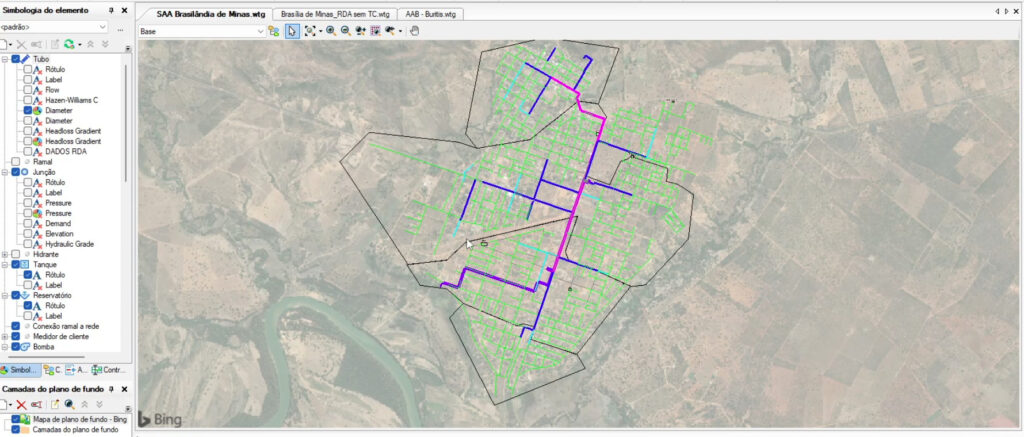Viewport: 1024px width, 437px height.
Task: Click rename icon in Camadas do plano toolbar
Action: click(37, 405)
